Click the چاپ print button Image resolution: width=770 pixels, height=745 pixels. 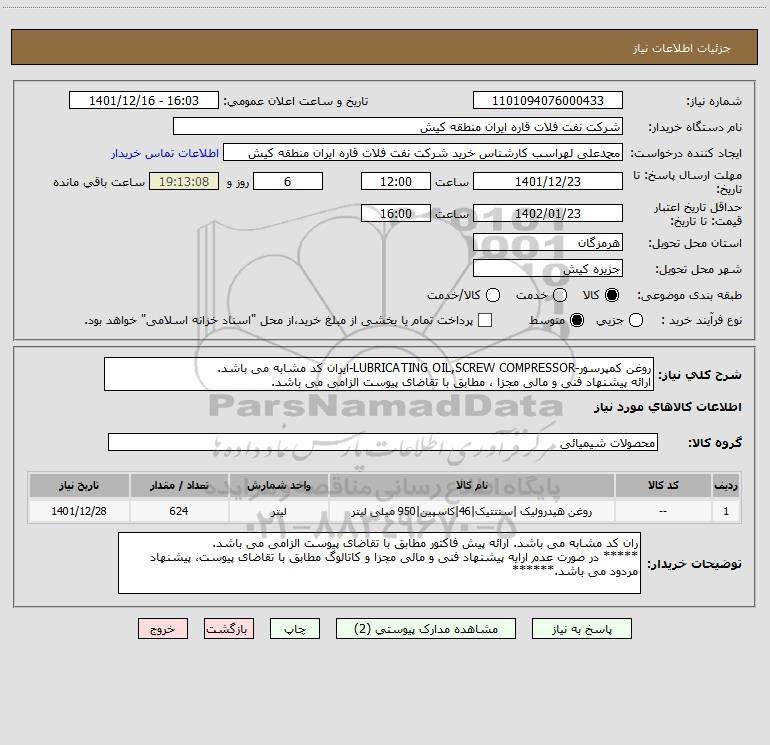295,629
